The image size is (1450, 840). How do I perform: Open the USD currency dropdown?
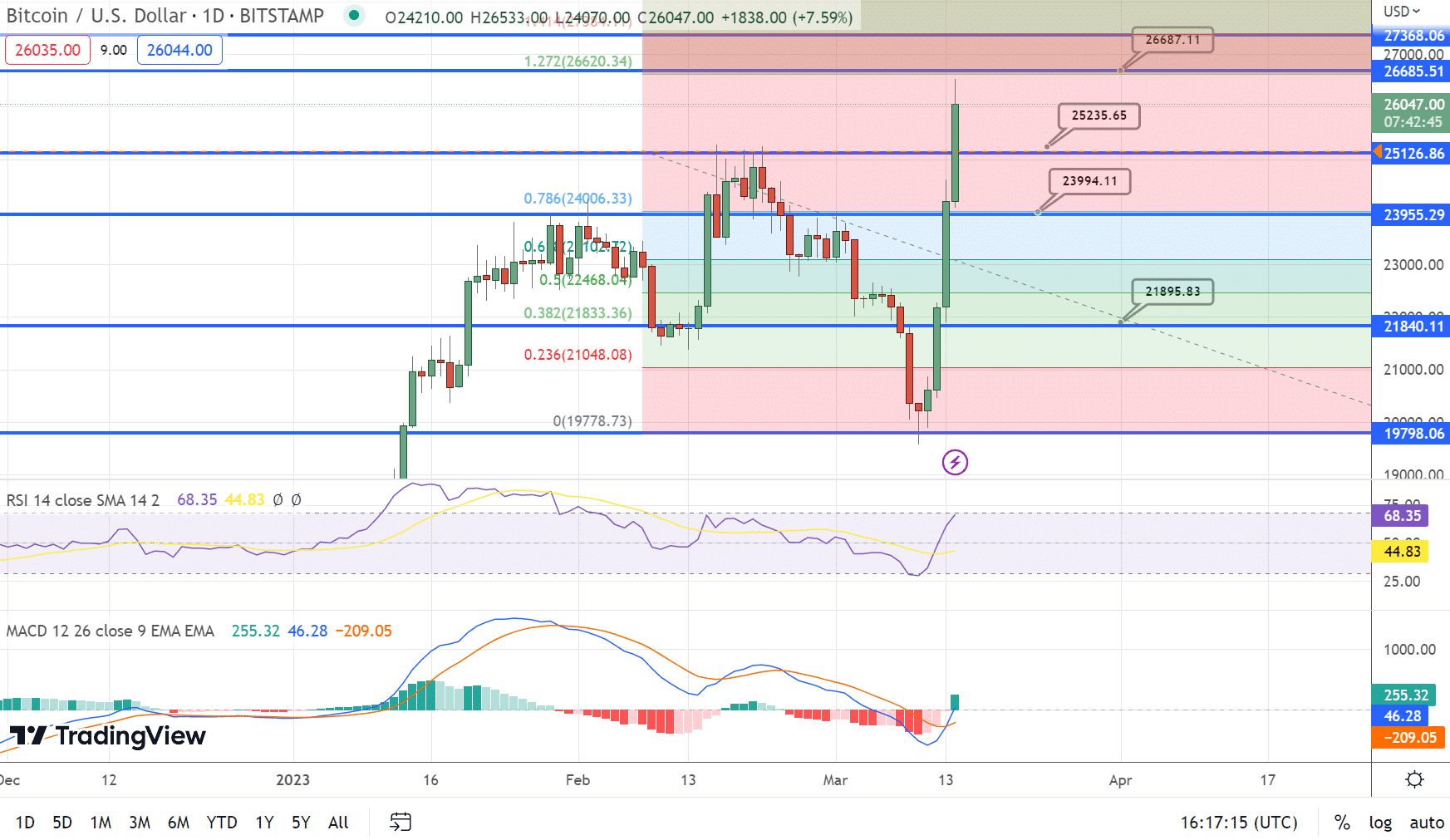tap(1402, 11)
